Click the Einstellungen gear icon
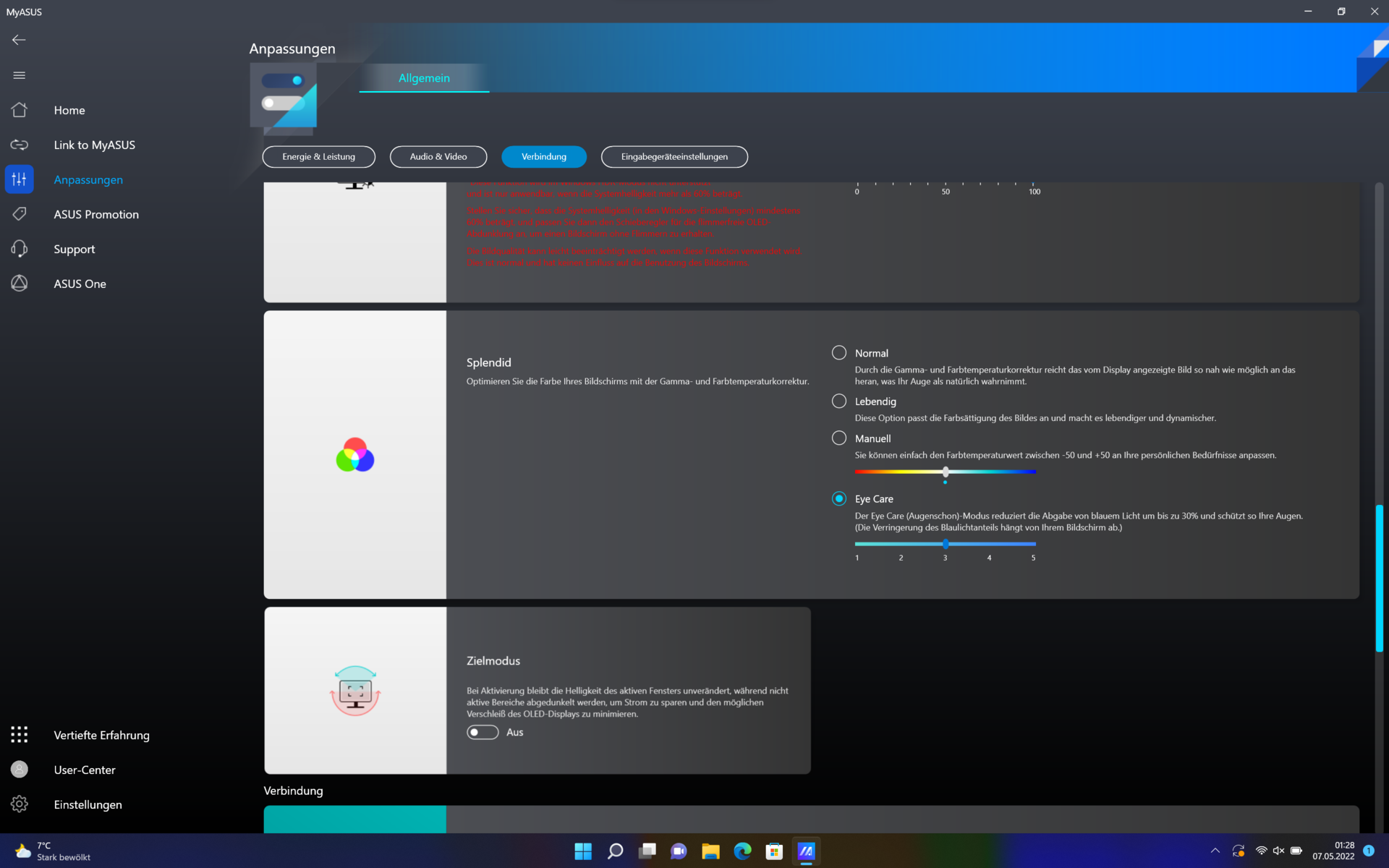The height and width of the screenshot is (868, 1389). [20, 804]
